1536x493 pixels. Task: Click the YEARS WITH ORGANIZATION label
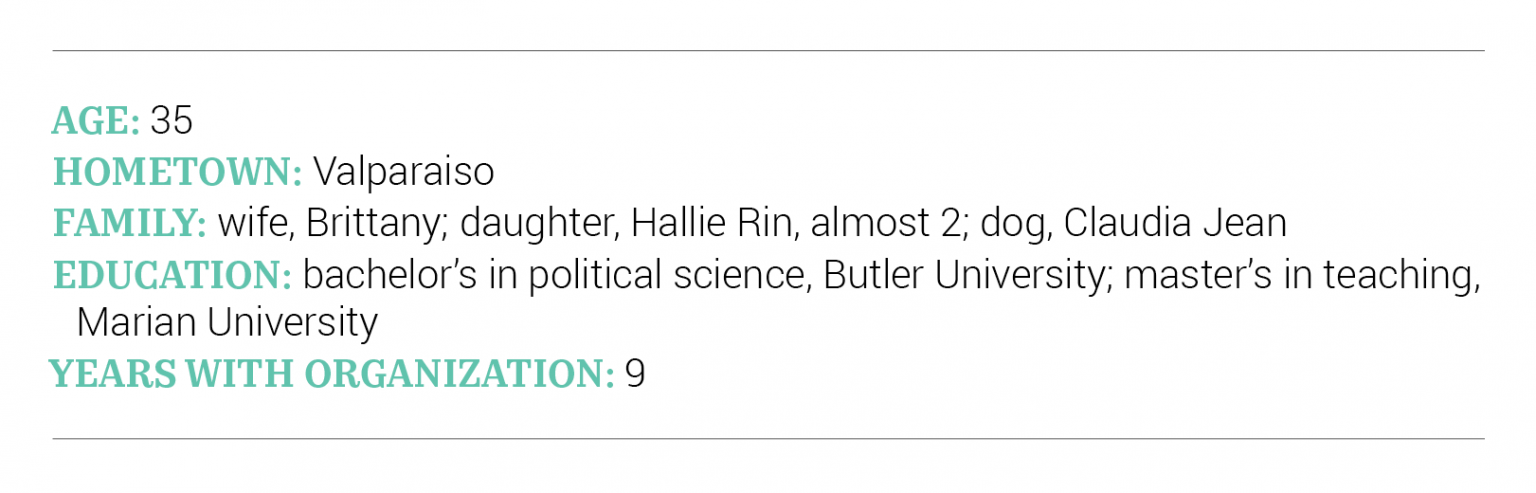point(332,374)
